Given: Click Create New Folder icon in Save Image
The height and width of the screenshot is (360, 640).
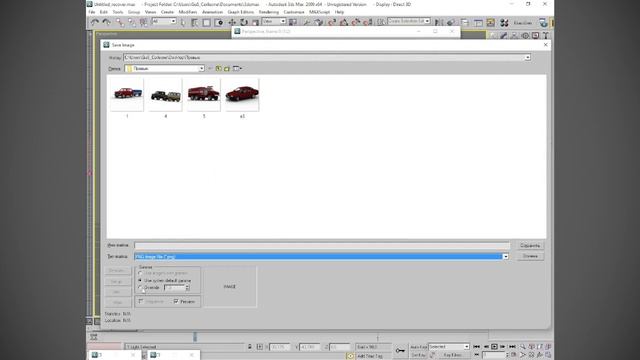Looking at the screenshot, I should click(227, 69).
